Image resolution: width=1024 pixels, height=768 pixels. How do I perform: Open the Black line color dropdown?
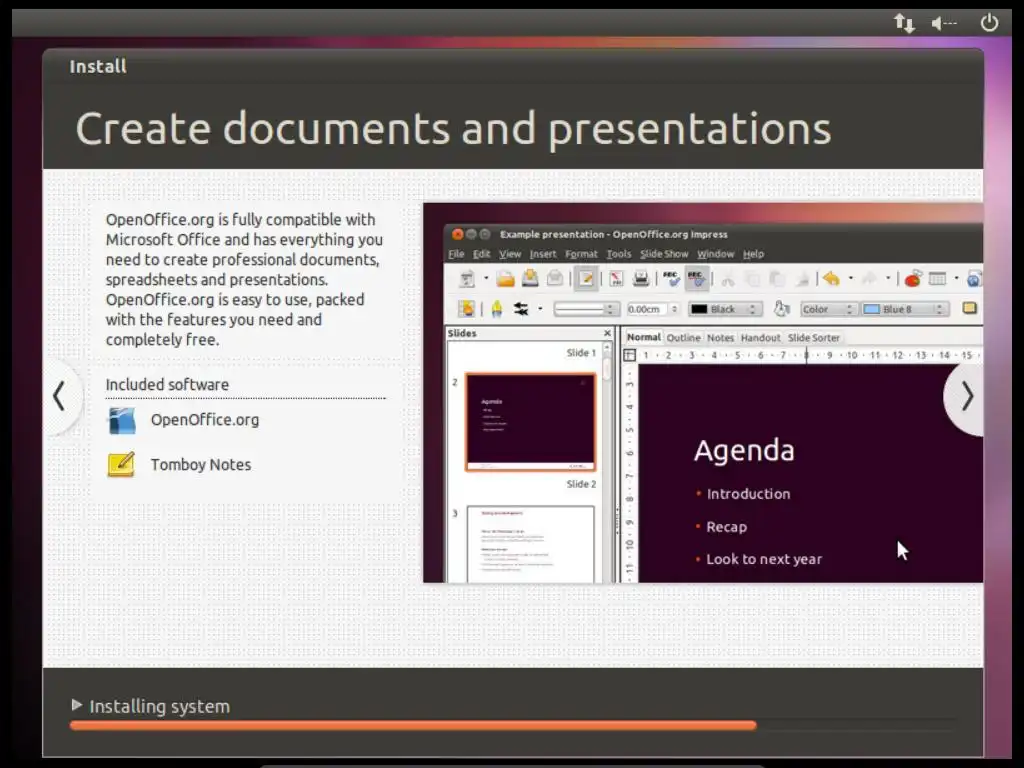[x=726, y=309]
